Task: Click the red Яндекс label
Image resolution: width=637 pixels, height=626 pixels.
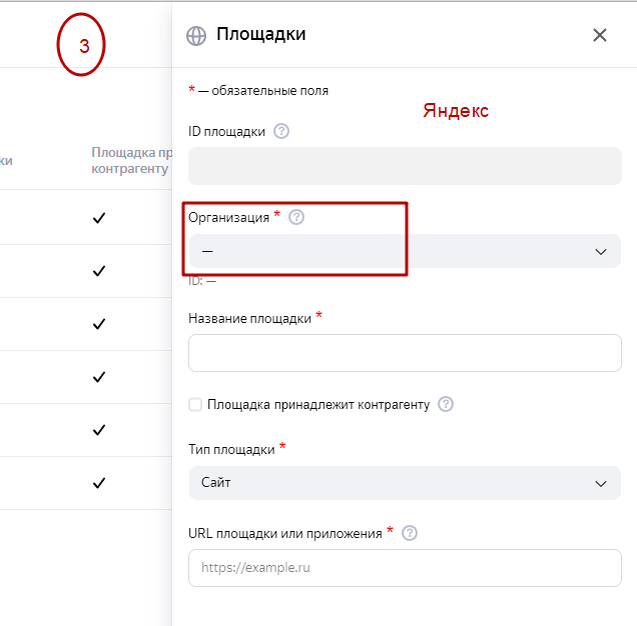Action: (x=455, y=110)
